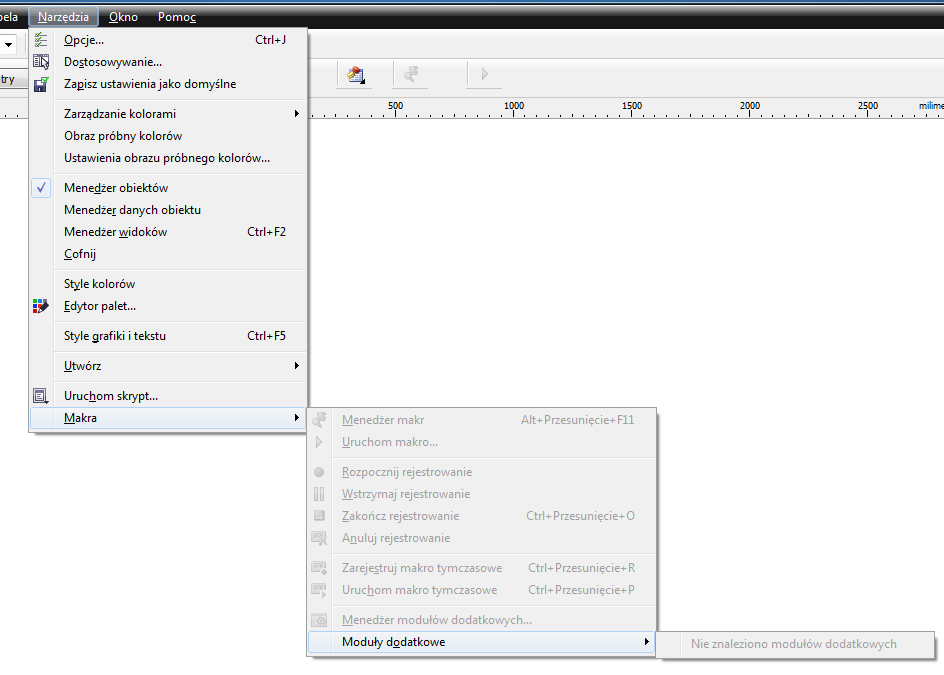
Task: Toggle Menedżer widoków docker
Action: [x=115, y=232]
